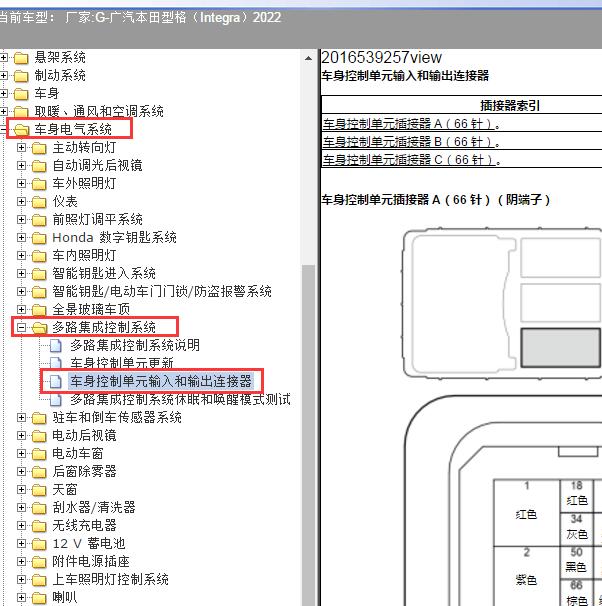The height and width of the screenshot is (606, 602).
Task: Click the 多路集成控制系统 open folder icon
Action: (x=39, y=328)
